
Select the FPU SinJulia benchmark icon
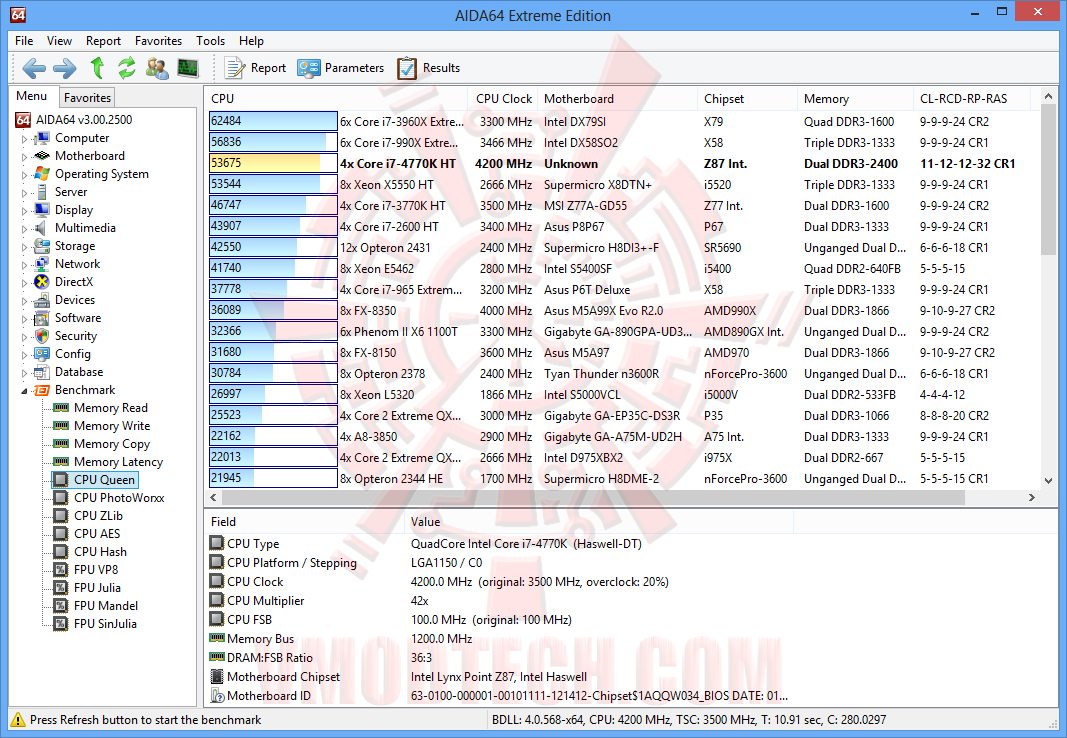coord(61,624)
